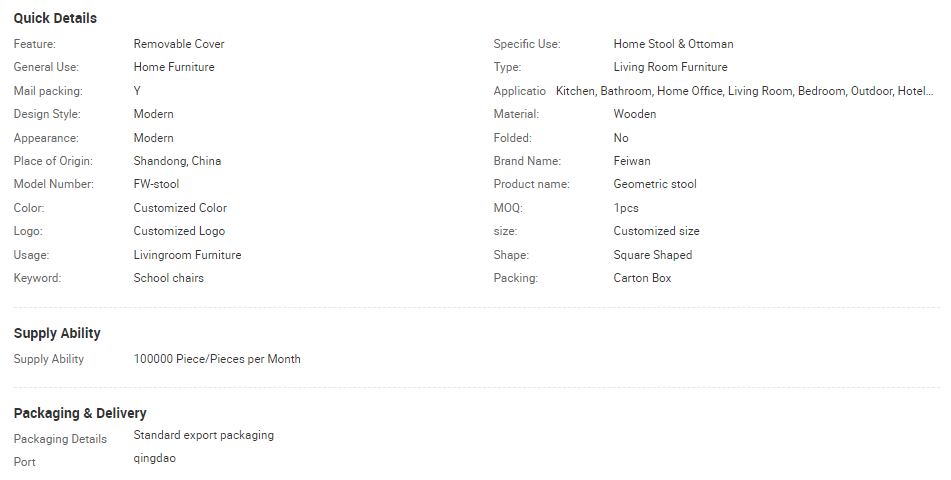This screenshot has width=951, height=480.
Task: Select the FW-stool model number
Action: pyautogui.click(x=156, y=184)
